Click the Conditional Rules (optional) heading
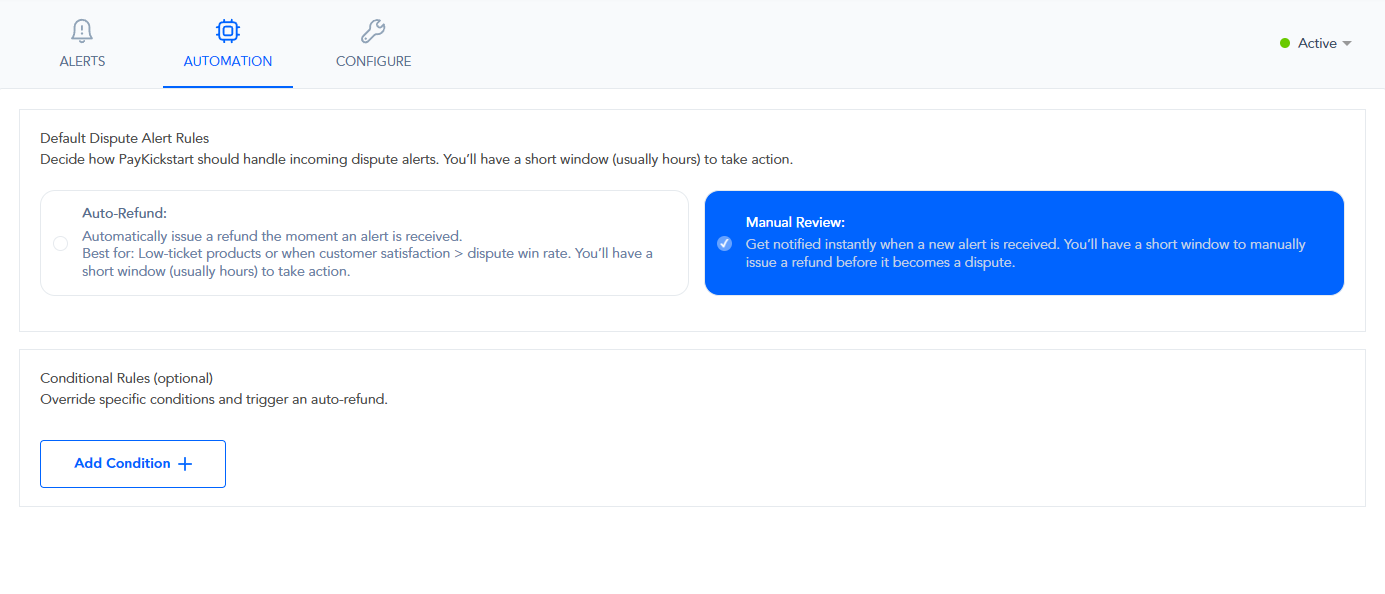Image resolution: width=1385 pixels, height=594 pixels. coord(126,378)
